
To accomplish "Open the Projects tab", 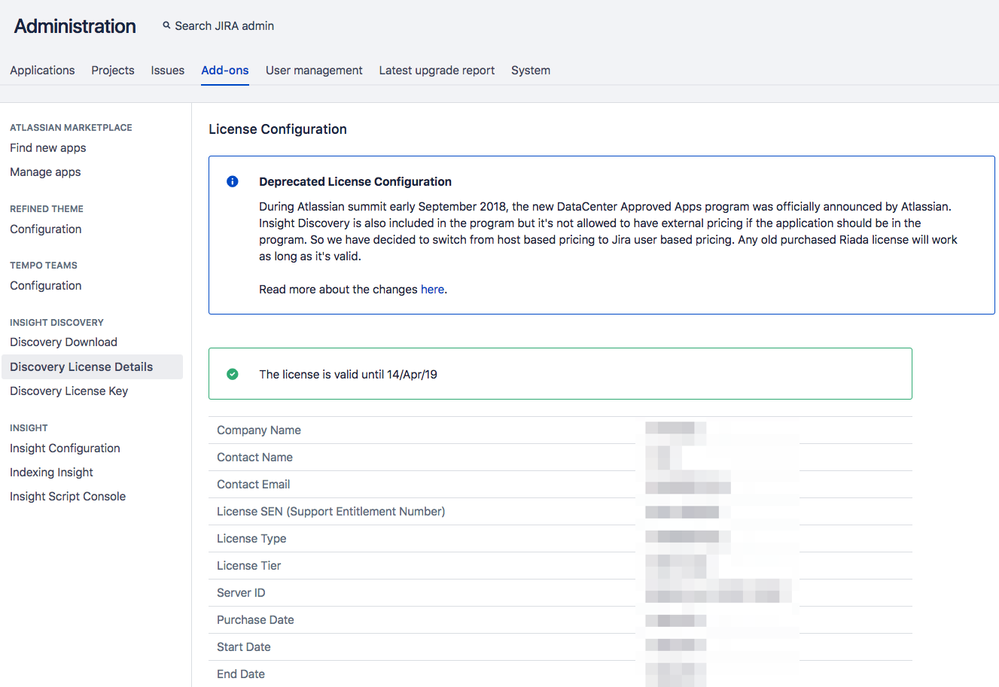I will [x=113, y=70].
